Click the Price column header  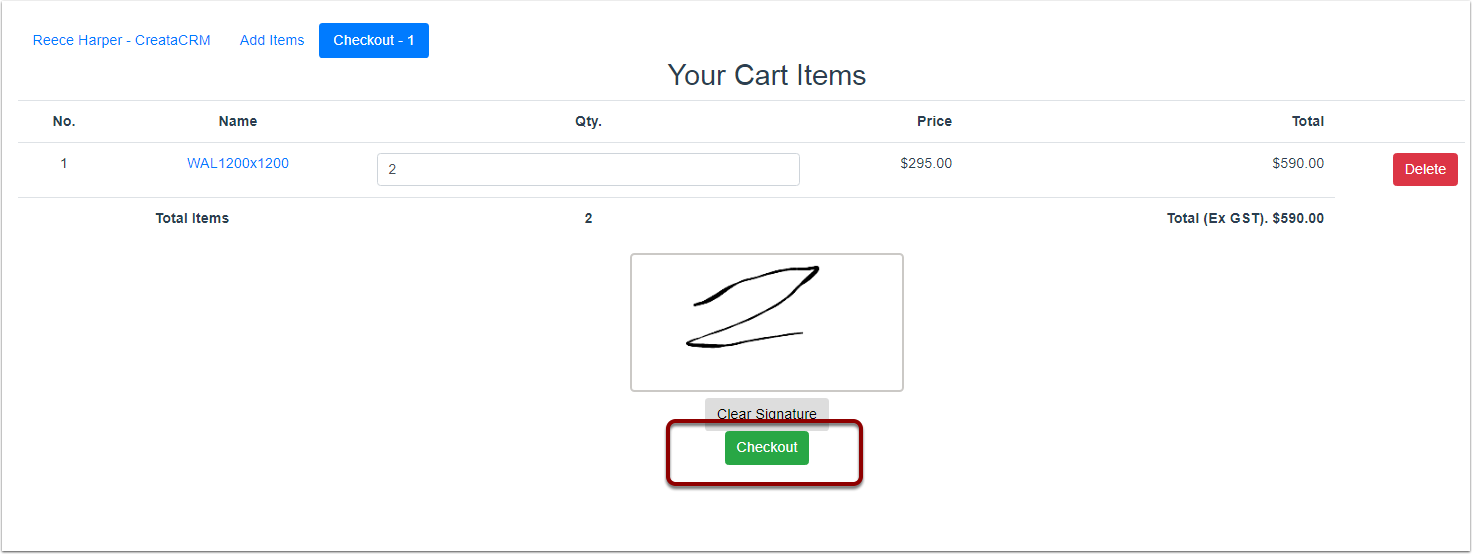tap(934, 121)
